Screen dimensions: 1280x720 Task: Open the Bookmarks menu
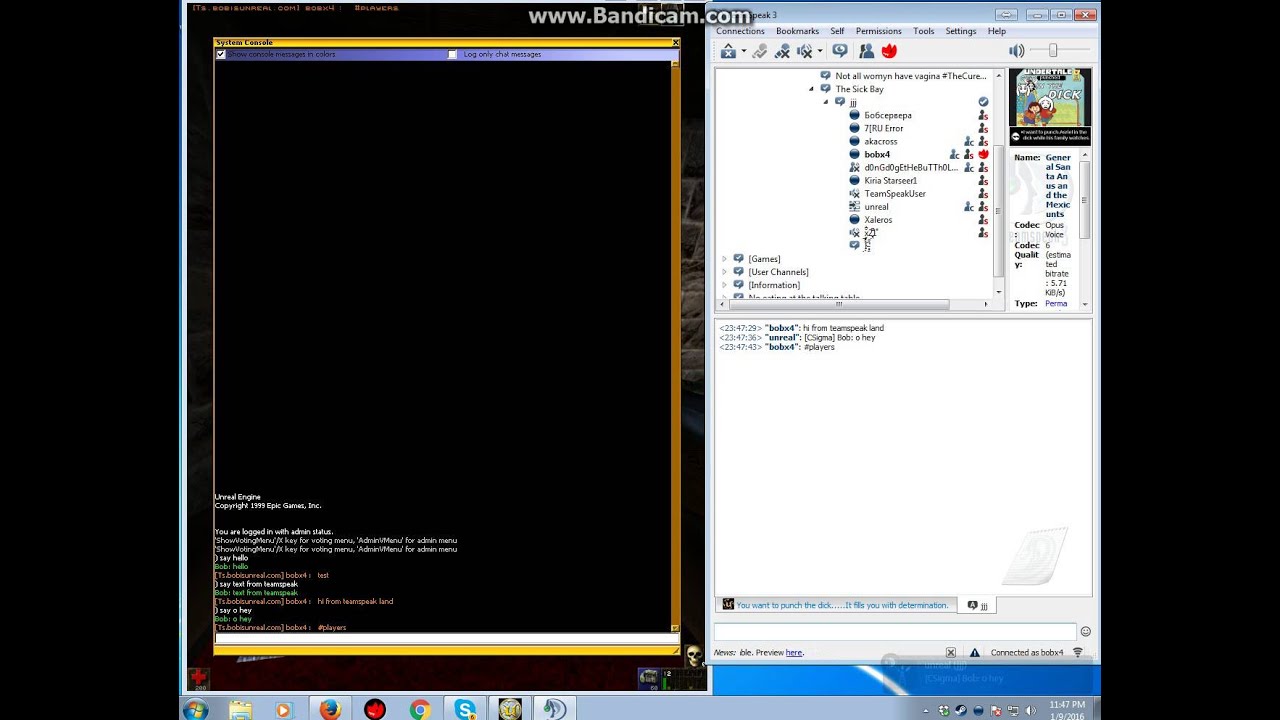[797, 31]
